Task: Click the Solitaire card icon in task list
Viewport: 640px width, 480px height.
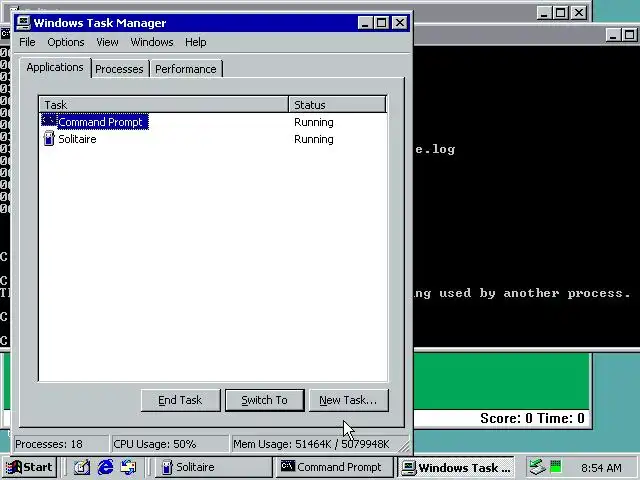Action: 49,138
